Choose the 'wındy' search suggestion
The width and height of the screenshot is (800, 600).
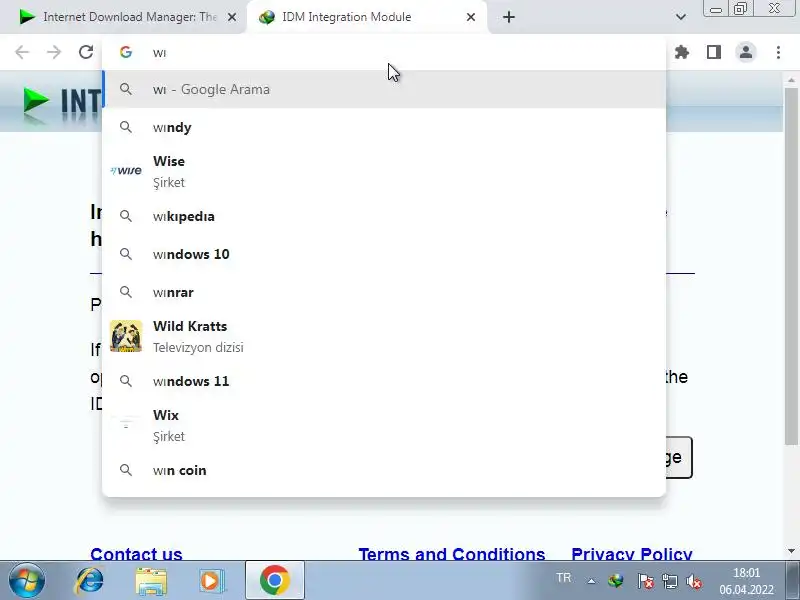(384, 127)
